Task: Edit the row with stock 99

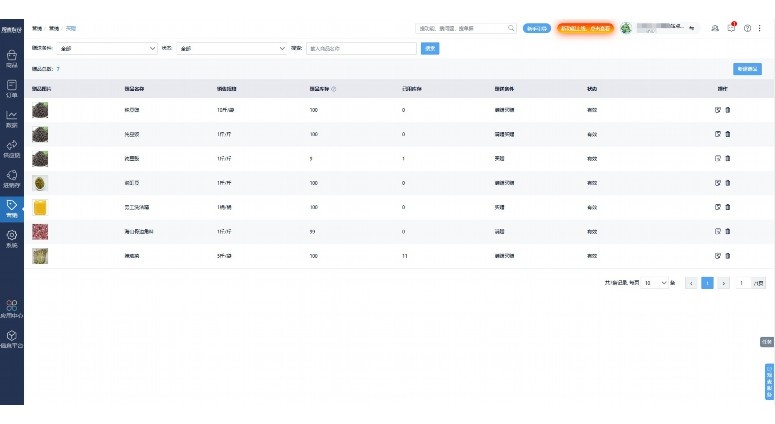Action: click(718, 231)
